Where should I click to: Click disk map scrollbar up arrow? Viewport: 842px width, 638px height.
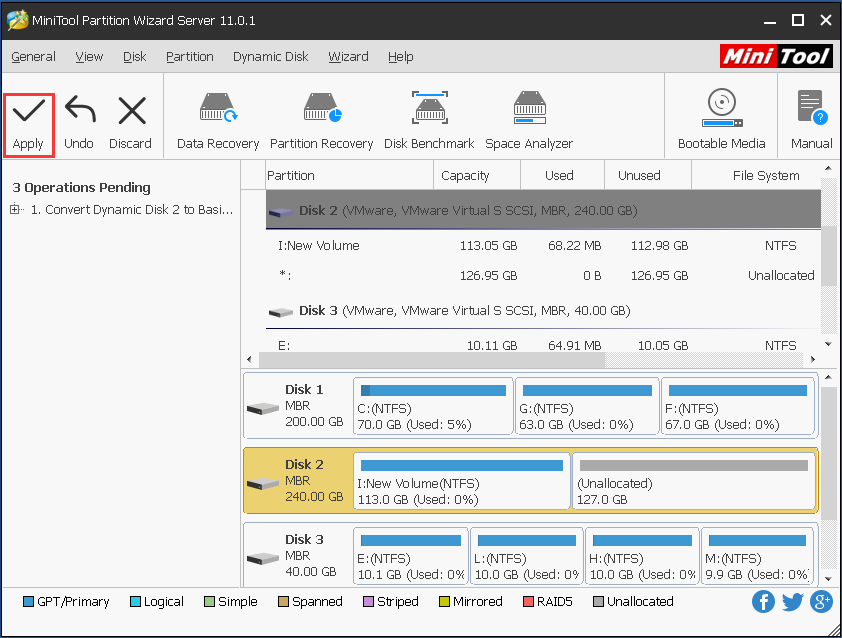coord(828,378)
